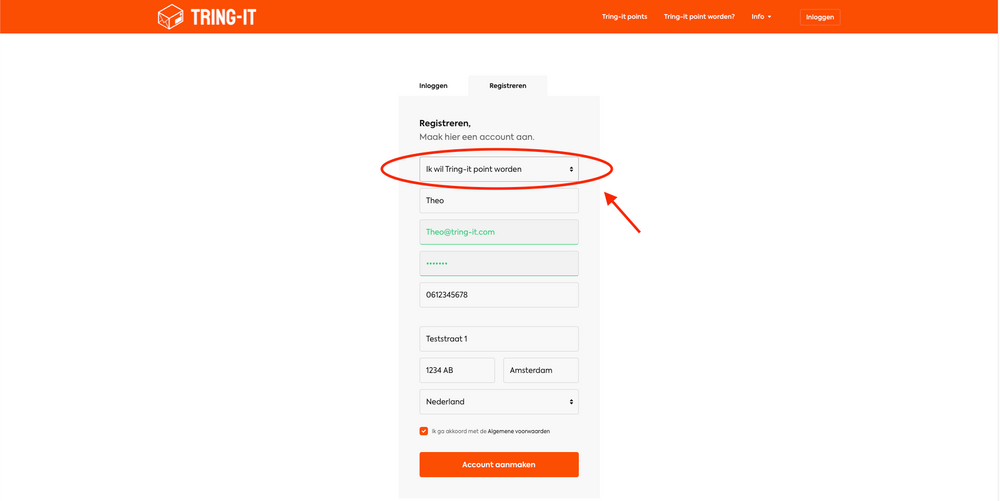Screen dimensions: 1000x501
Task: Click the Teststraat 1 address field
Action: 499,339
